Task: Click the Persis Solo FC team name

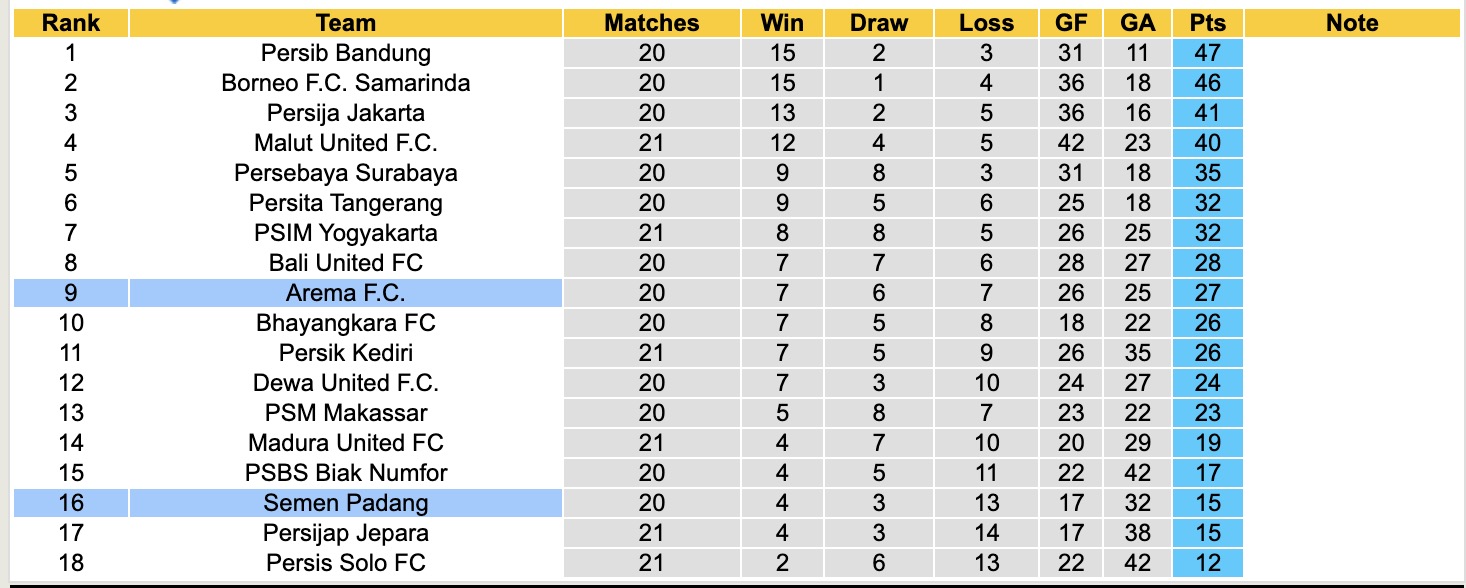Action: click(345, 563)
